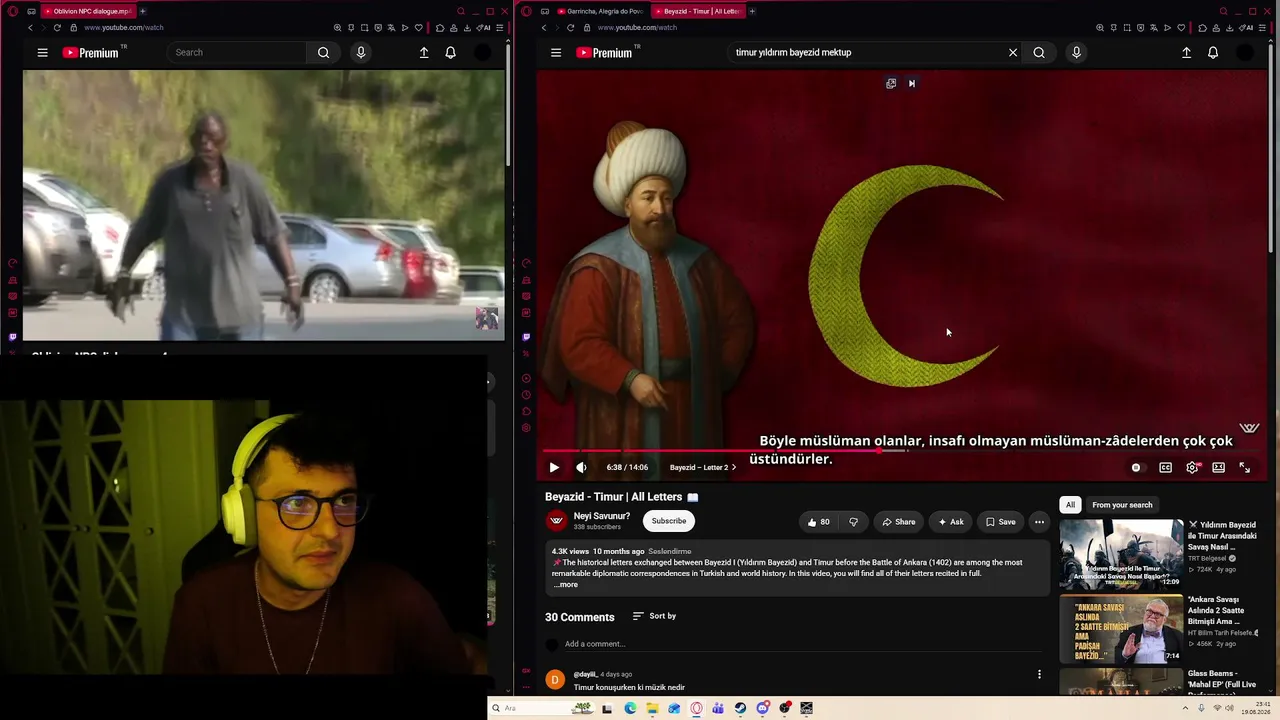Viewport: 1280px width, 720px height.
Task: Toggle the autoplay switch in player controls
Action: pyautogui.click(x=1136, y=467)
